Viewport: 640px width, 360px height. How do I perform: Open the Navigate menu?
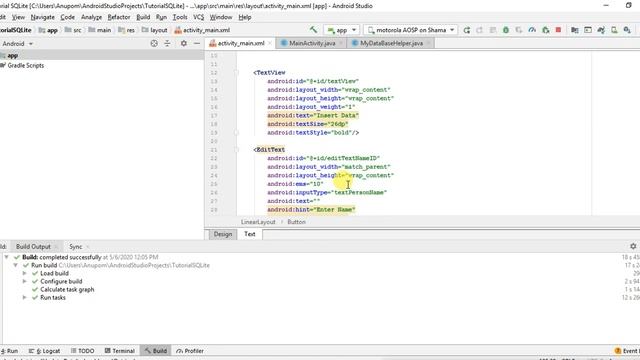[42, 17]
